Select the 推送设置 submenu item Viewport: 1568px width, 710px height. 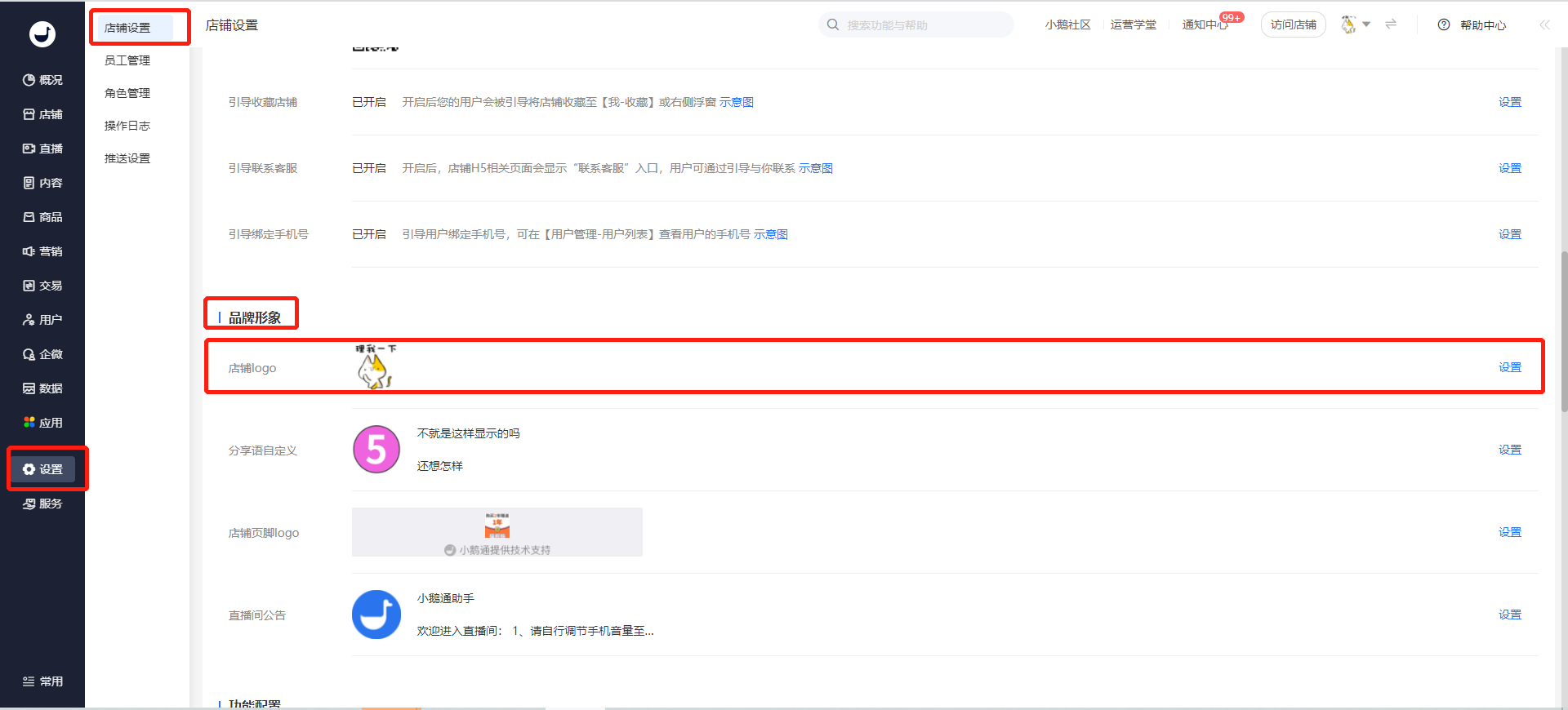pyautogui.click(x=127, y=158)
